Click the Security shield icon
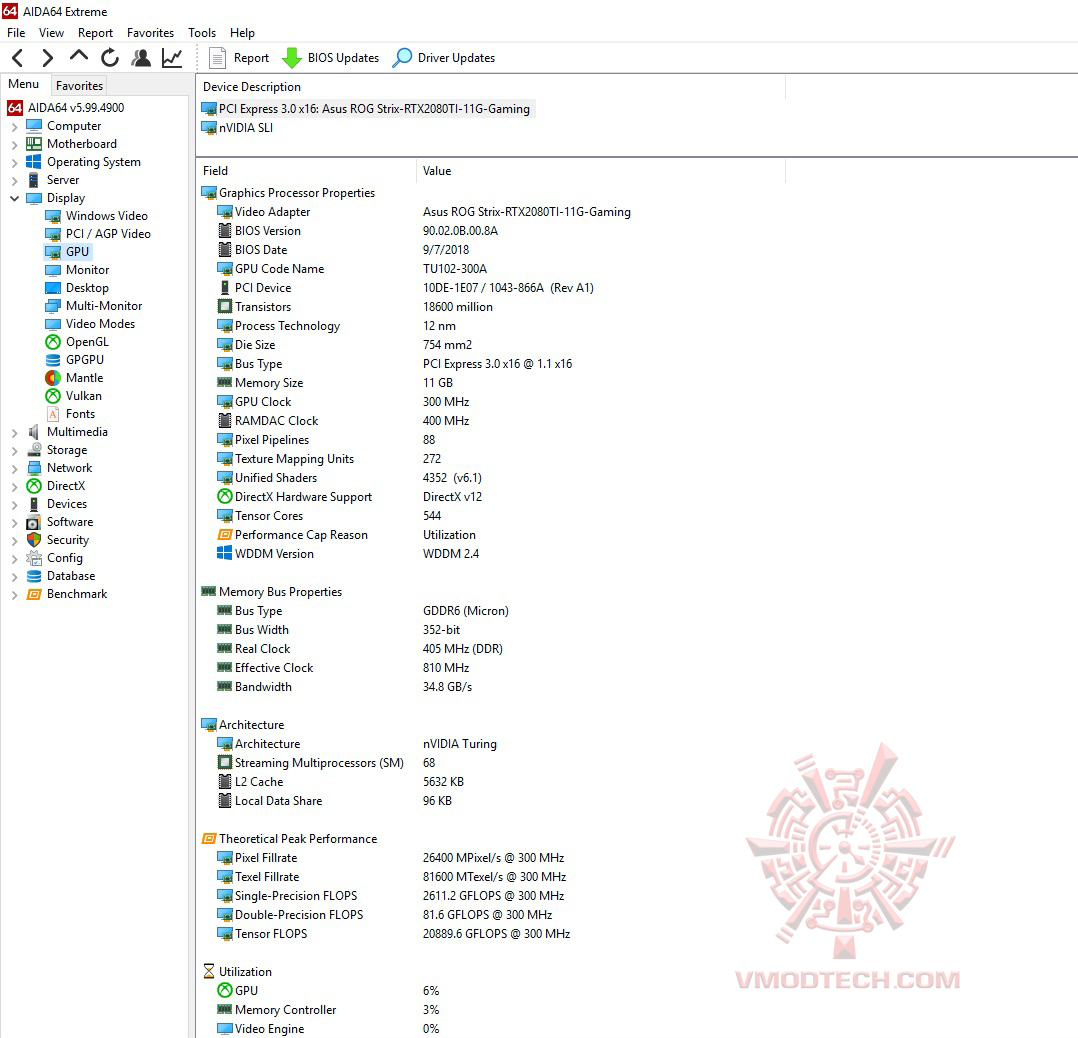The height and width of the screenshot is (1038, 1078). (x=34, y=540)
